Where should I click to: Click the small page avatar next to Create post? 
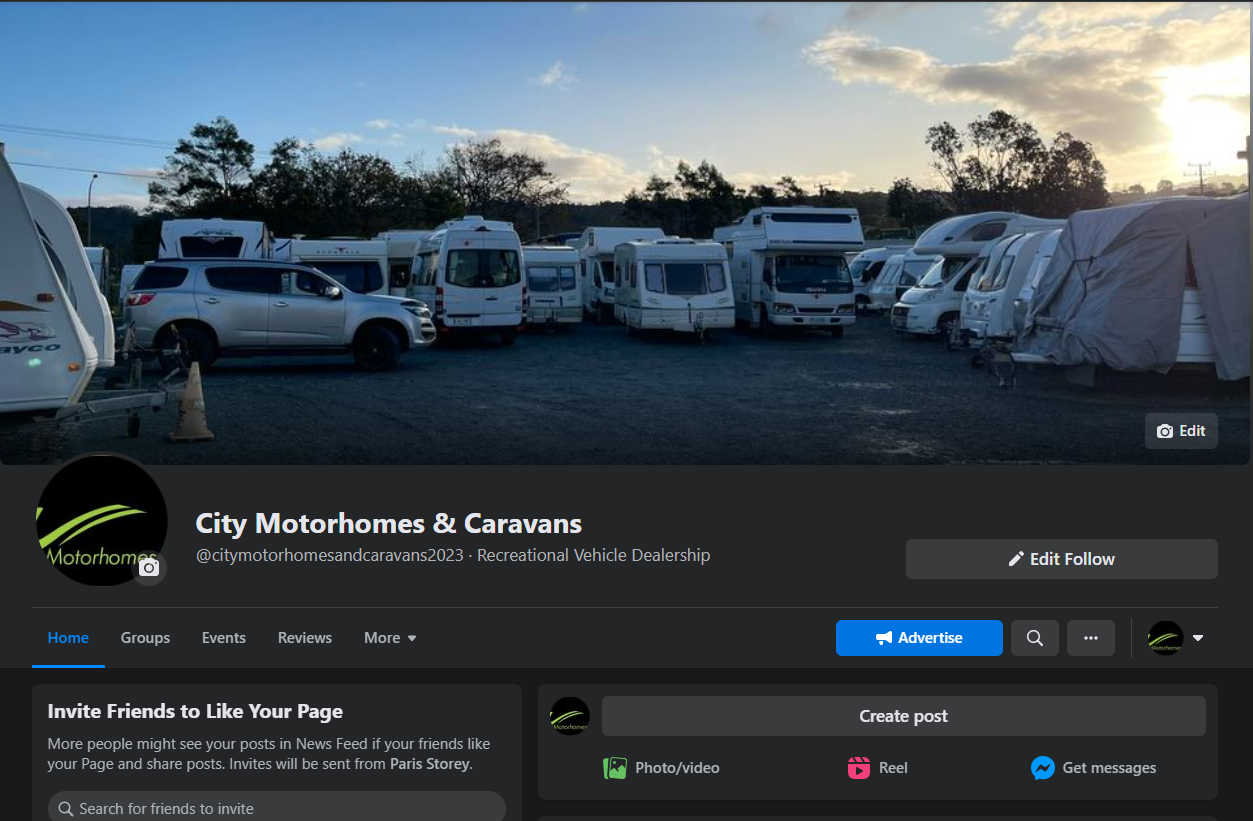570,716
